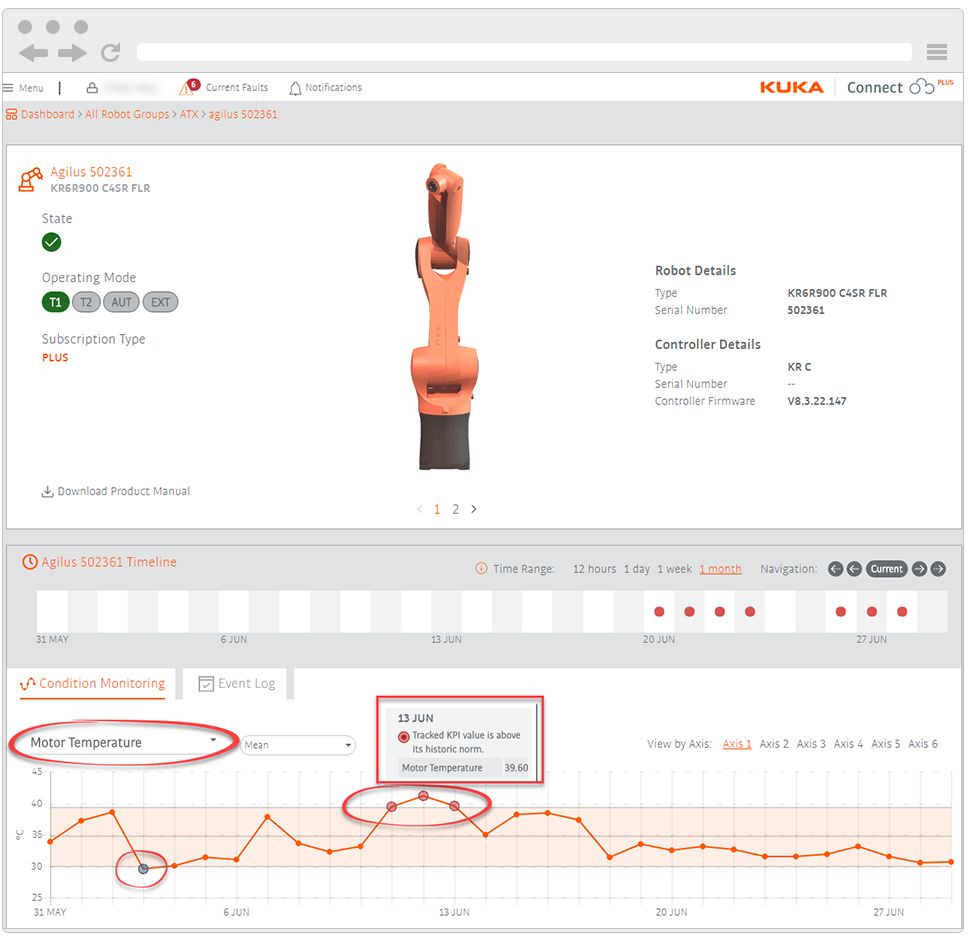This screenshot has width=978, height=944.
Task: Switch to the Event Log tab
Action: click(237, 684)
